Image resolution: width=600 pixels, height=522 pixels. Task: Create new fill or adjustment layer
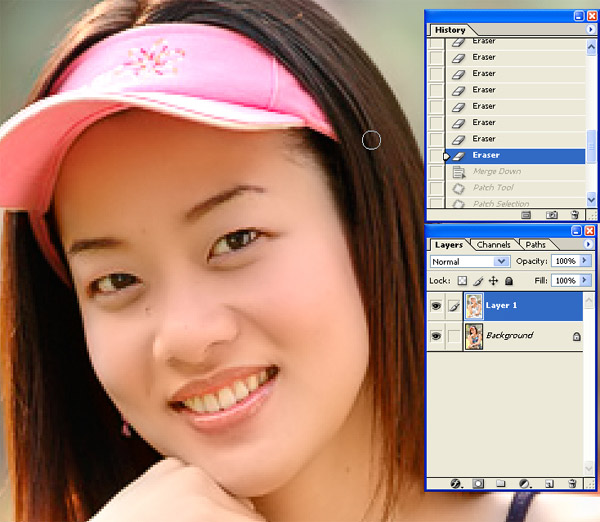tap(524, 484)
